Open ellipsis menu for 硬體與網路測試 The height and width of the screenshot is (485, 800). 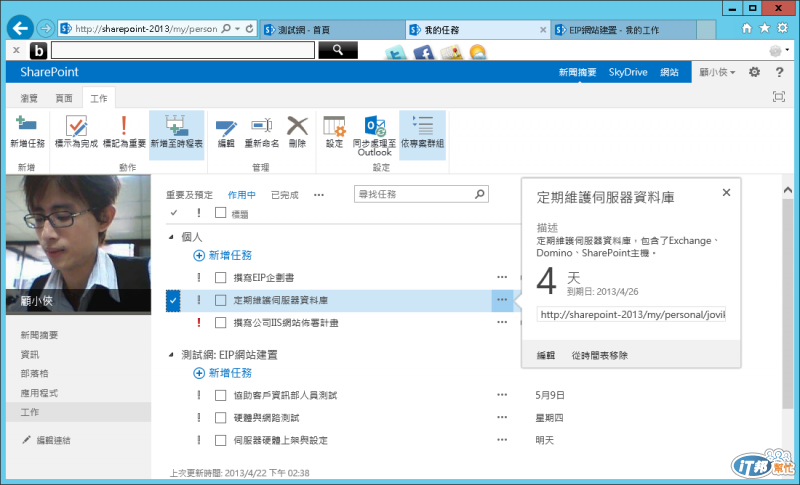click(x=502, y=417)
